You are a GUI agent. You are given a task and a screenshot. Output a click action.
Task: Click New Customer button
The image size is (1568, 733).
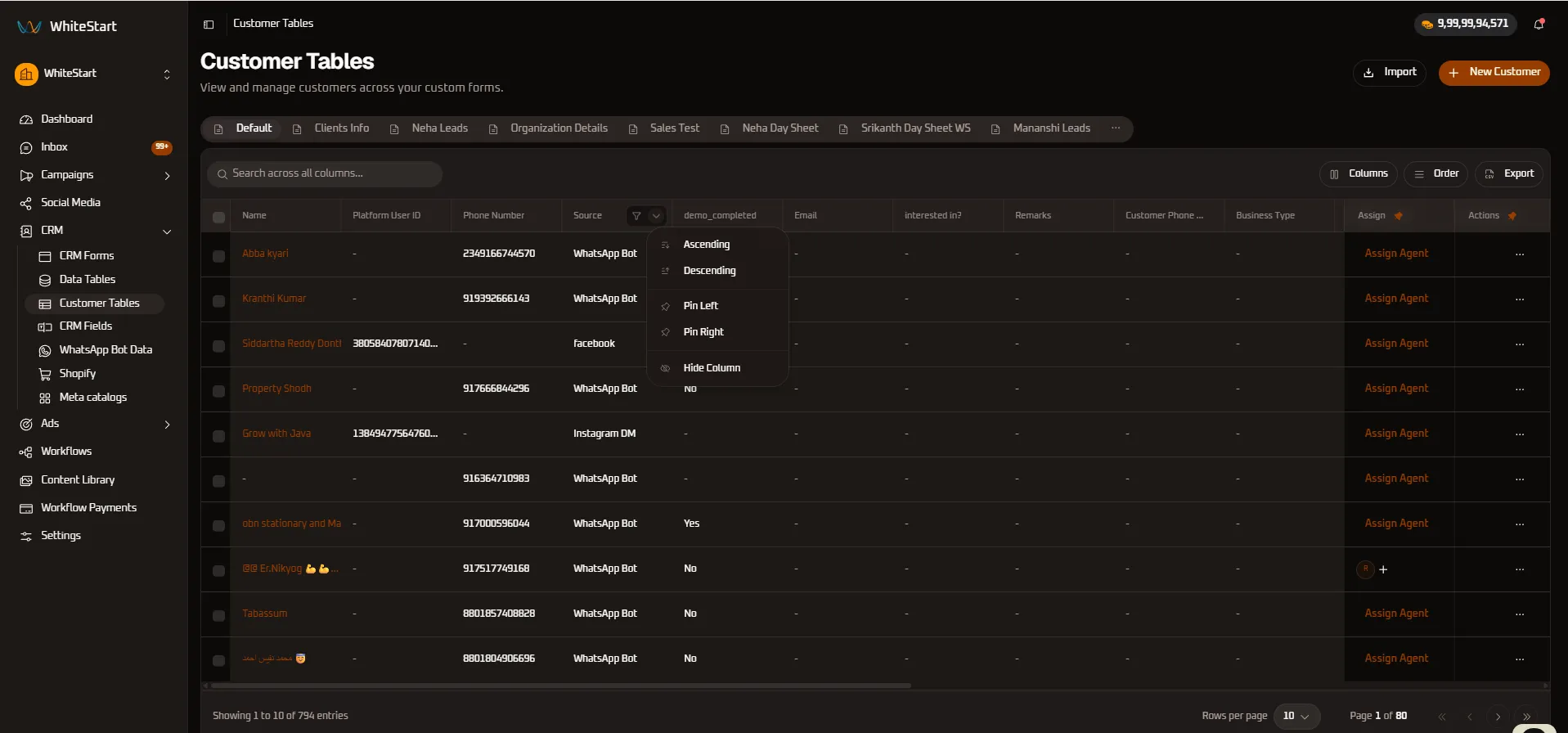coord(1494,73)
